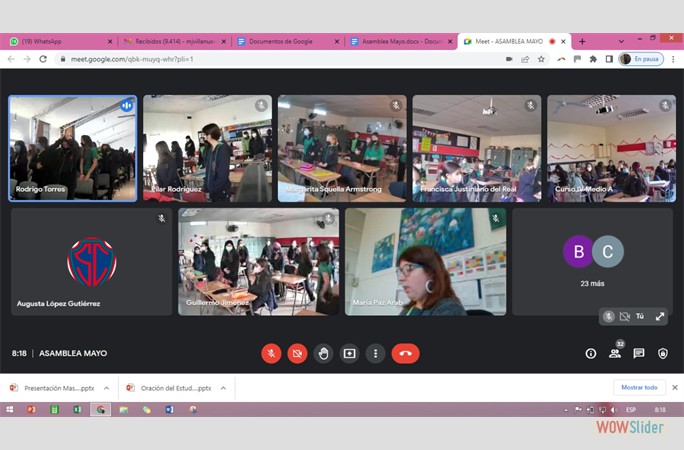Open the three-dot more options menu
This screenshot has width=684, height=450.
[375, 353]
